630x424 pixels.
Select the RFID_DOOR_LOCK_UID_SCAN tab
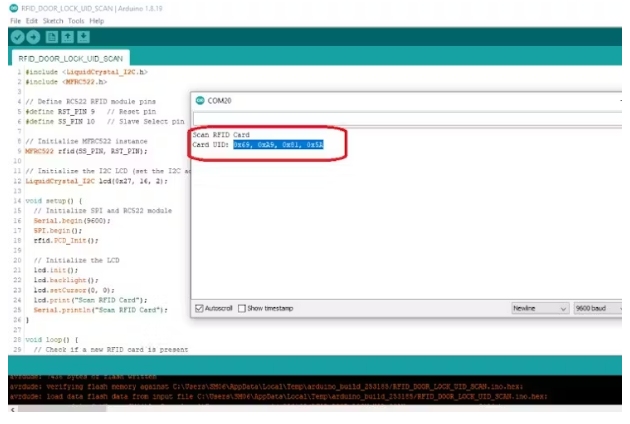[71, 58]
